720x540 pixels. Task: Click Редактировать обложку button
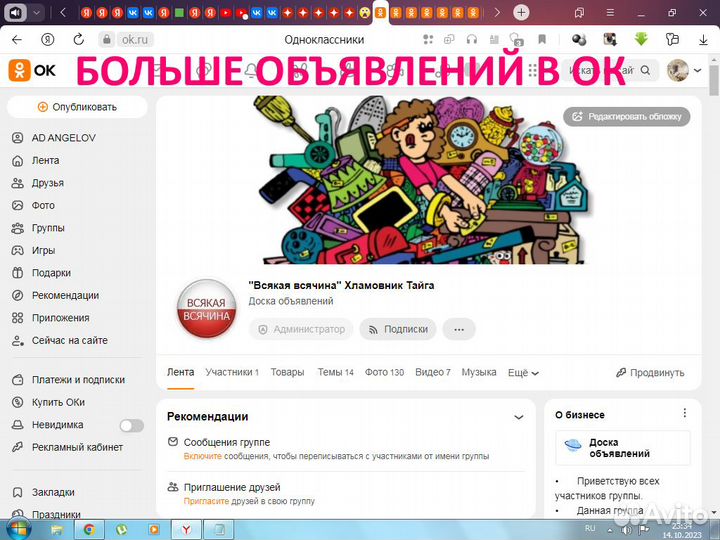click(627, 117)
